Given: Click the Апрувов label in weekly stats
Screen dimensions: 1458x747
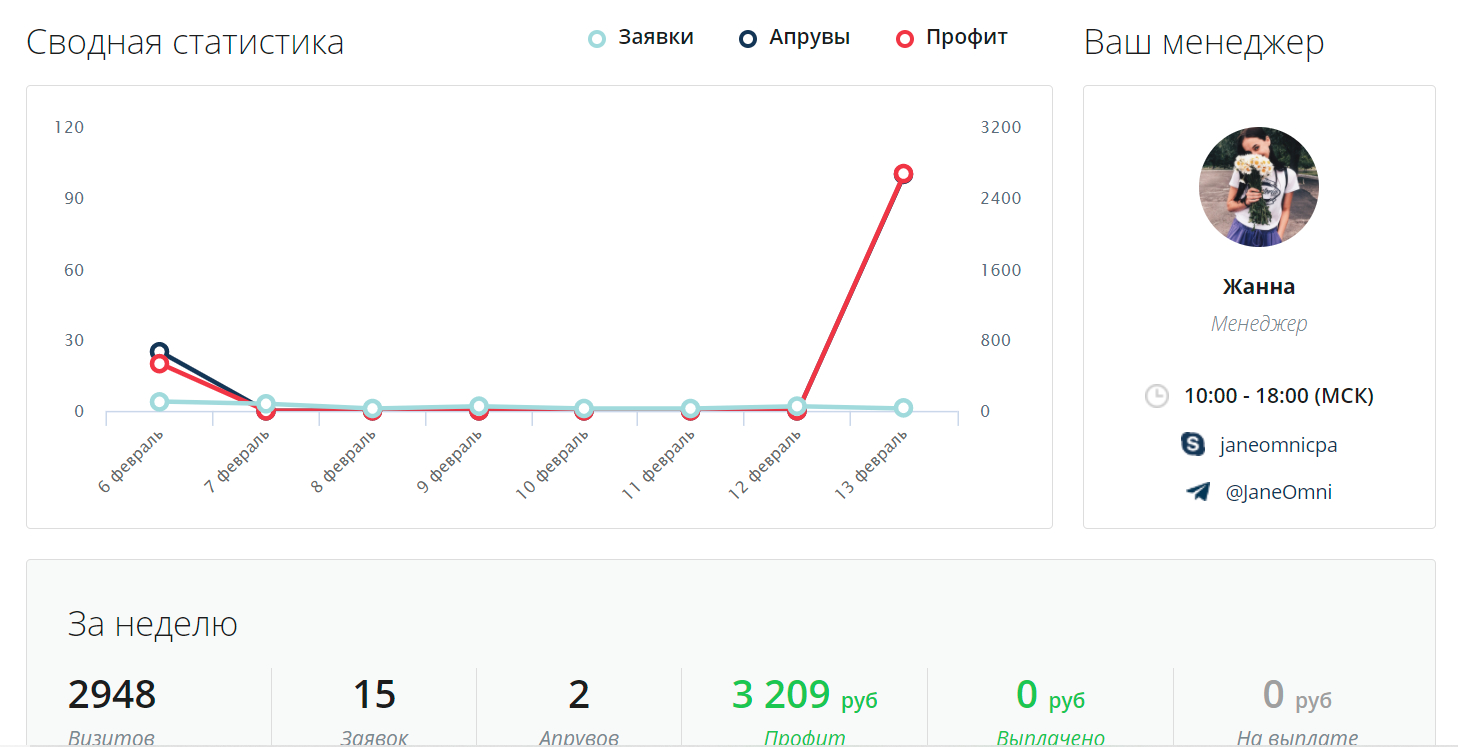Looking at the screenshot, I should tap(578, 738).
